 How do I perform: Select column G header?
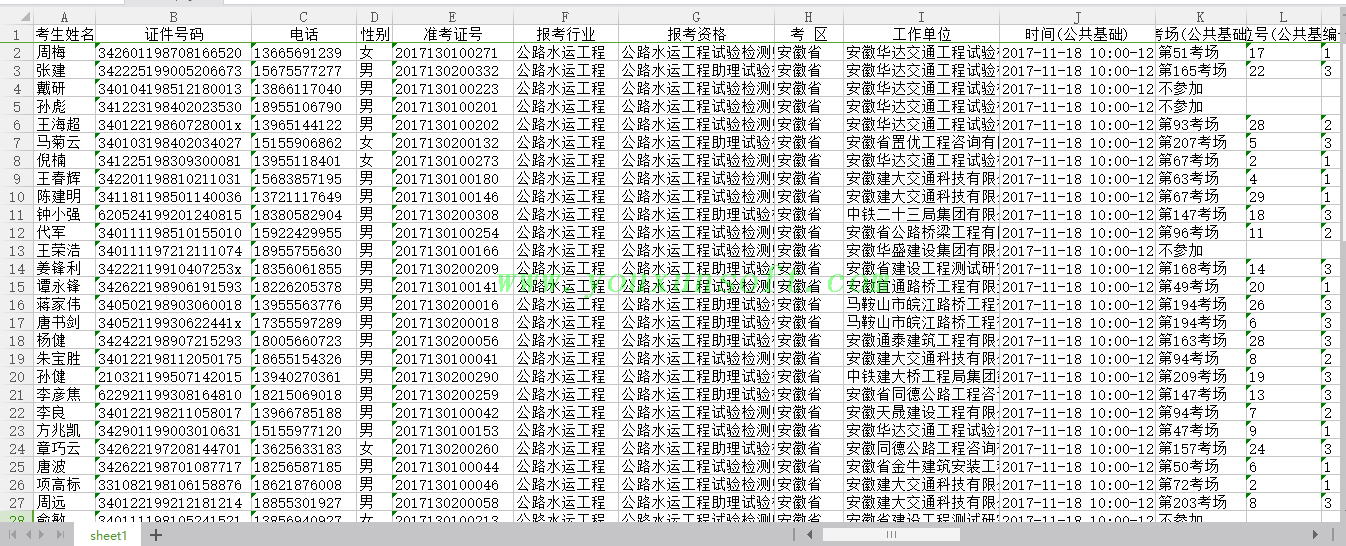696,17
